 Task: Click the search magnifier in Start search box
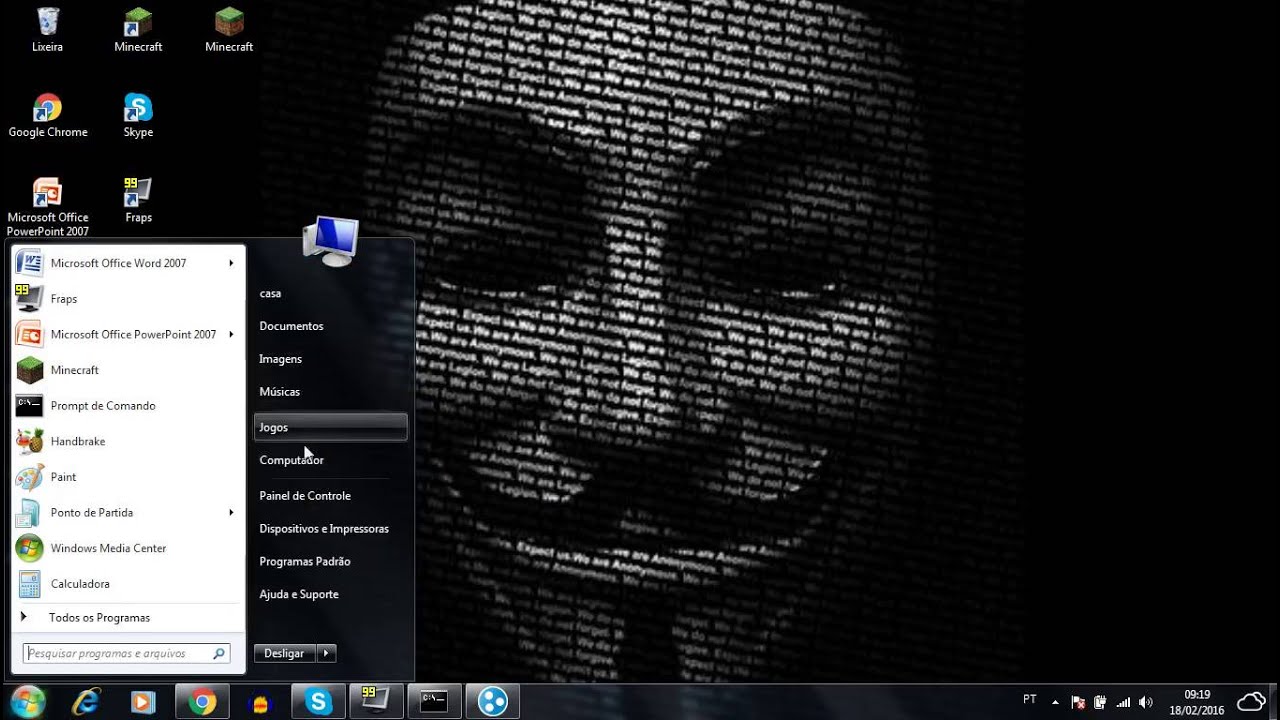click(219, 654)
